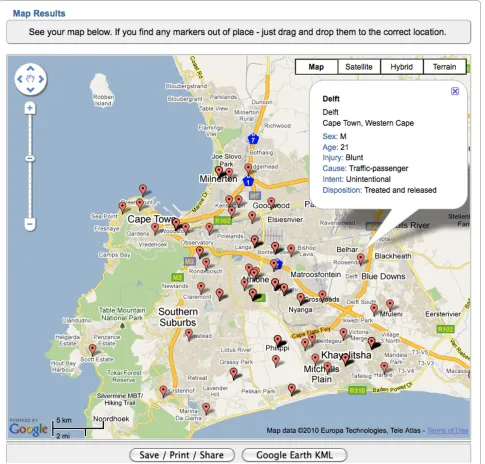Switch to Terrain view

point(444,67)
